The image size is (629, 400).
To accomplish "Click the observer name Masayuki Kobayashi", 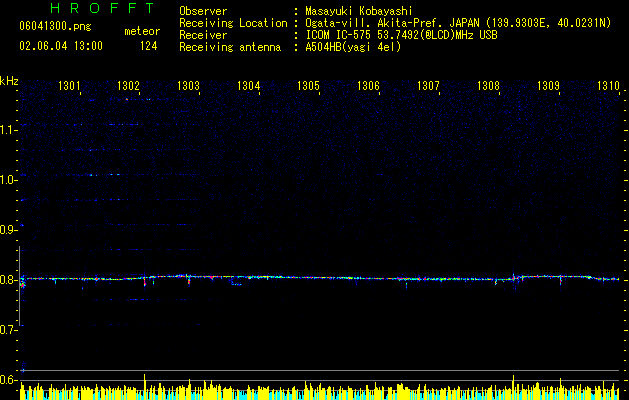I will (359, 11).
